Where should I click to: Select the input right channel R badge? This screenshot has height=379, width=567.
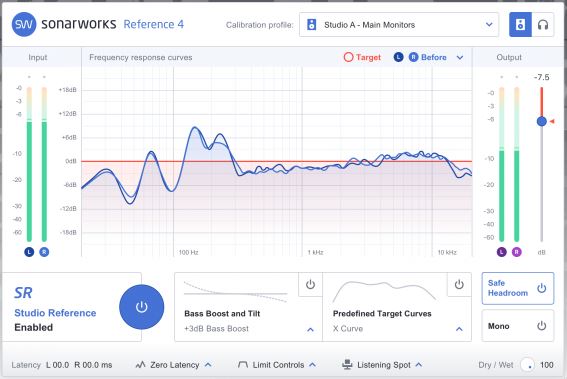[x=44, y=252]
